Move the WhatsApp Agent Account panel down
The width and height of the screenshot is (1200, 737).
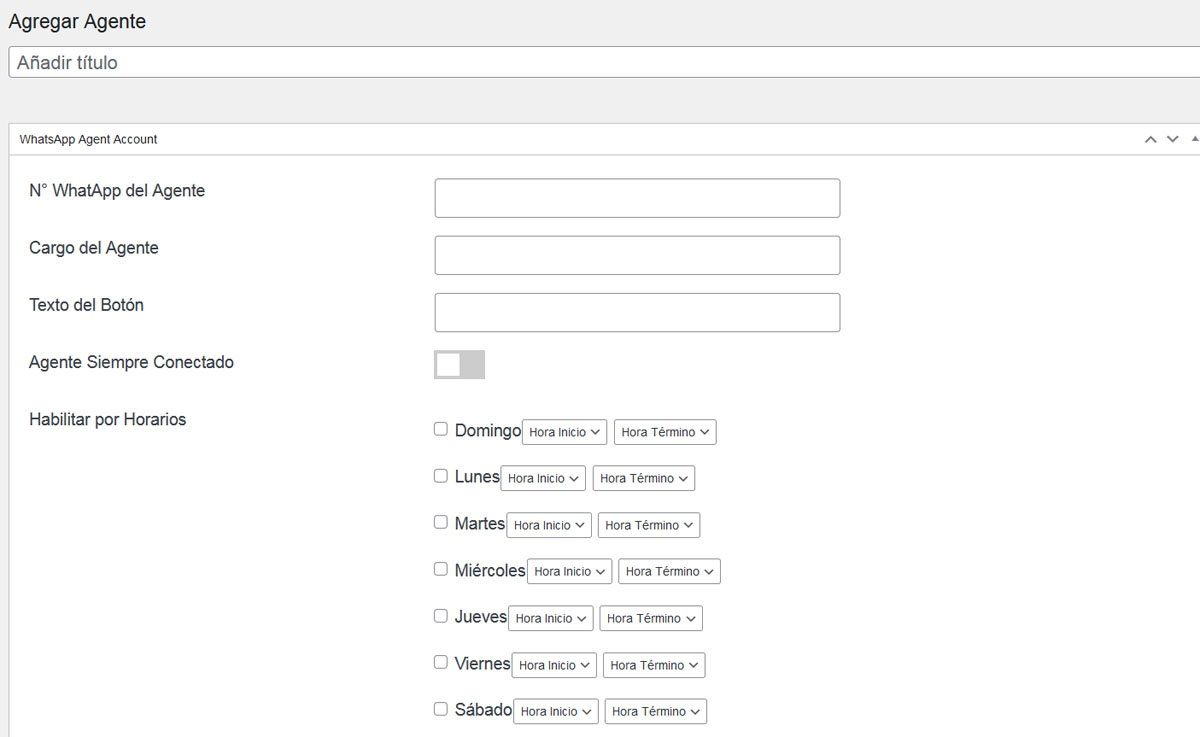tap(1173, 139)
